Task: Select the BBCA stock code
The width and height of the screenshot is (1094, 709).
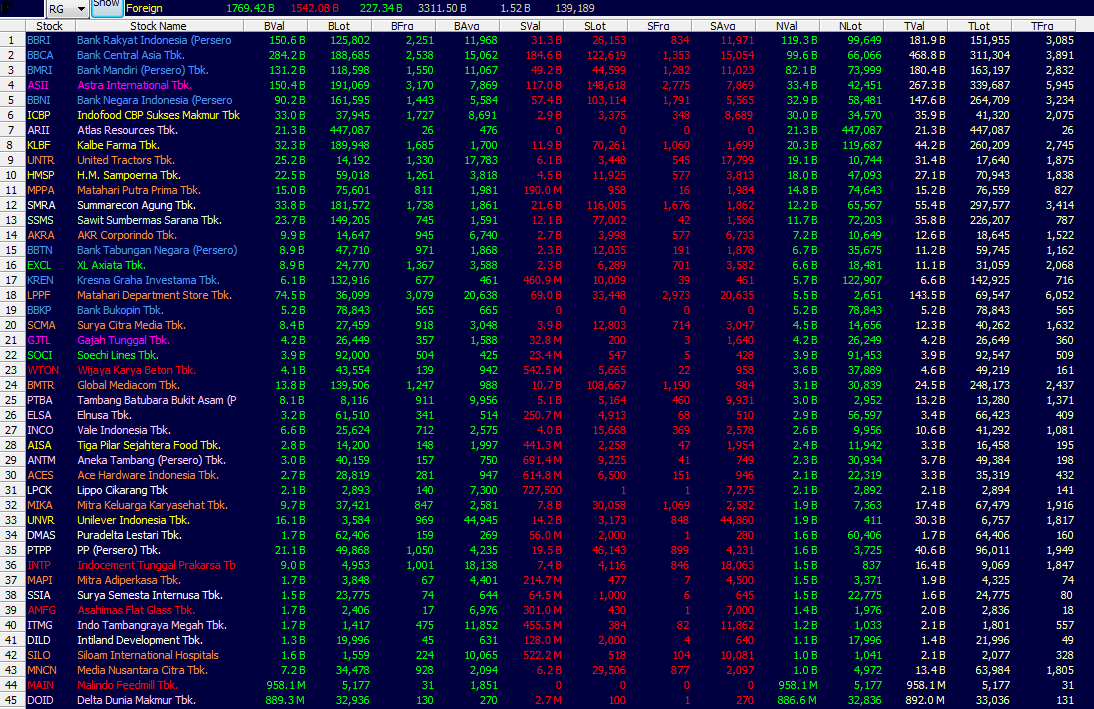Action: tap(40, 55)
